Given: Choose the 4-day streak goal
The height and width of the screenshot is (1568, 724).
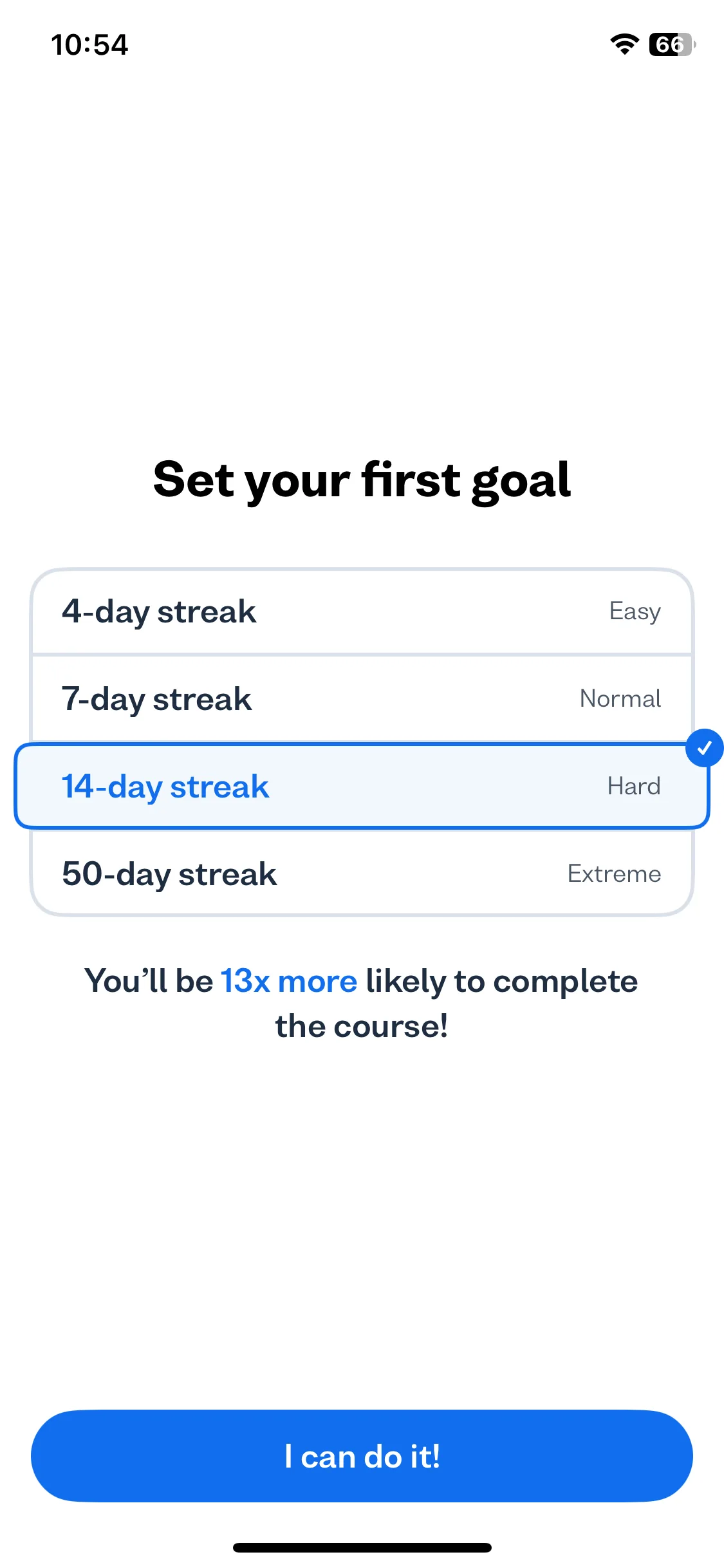Looking at the screenshot, I should tap(362, 611).
